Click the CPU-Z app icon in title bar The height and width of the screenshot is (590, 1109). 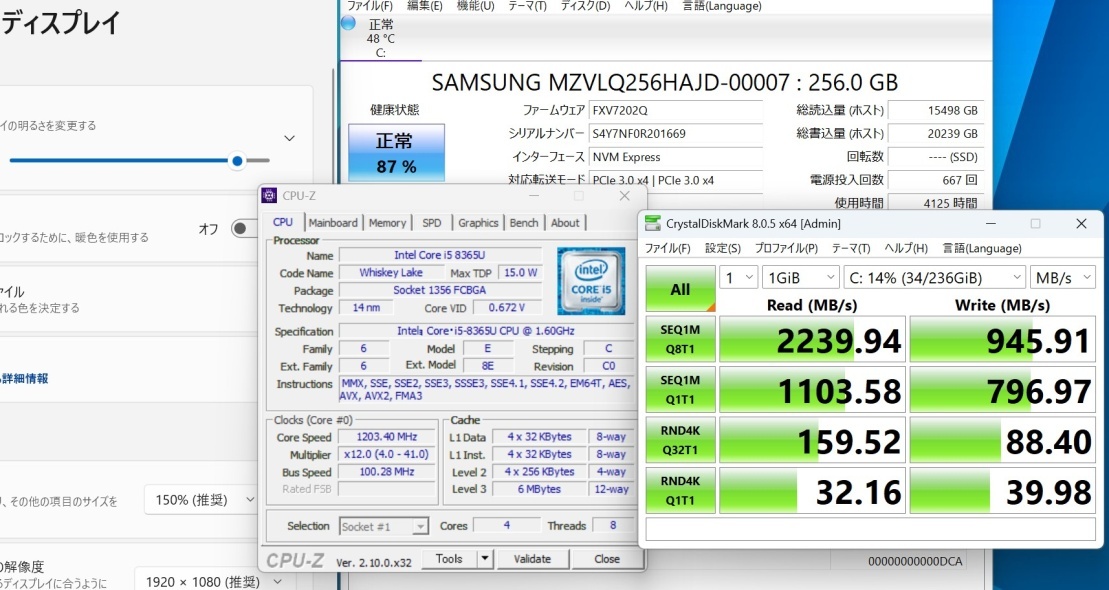(x=269, y=196)
